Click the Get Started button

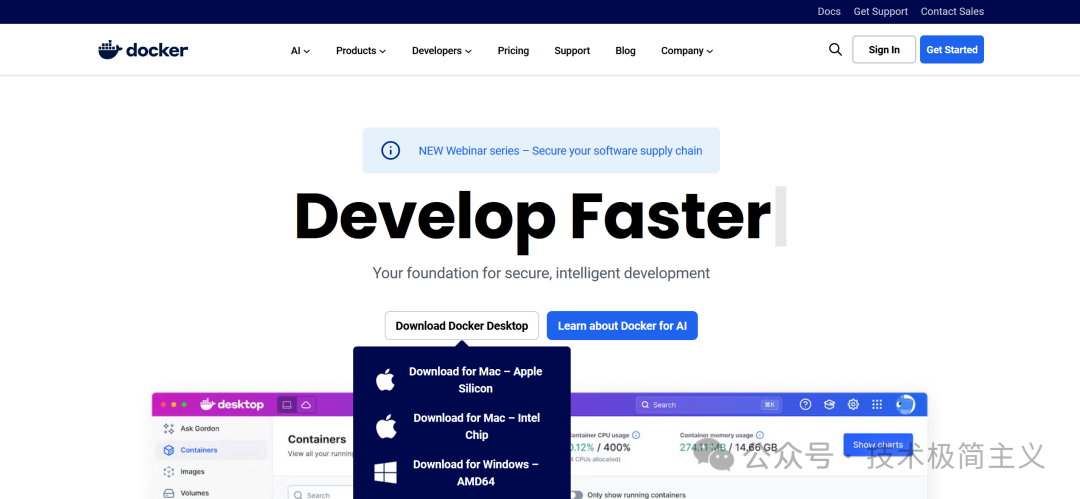coord(951,50)
